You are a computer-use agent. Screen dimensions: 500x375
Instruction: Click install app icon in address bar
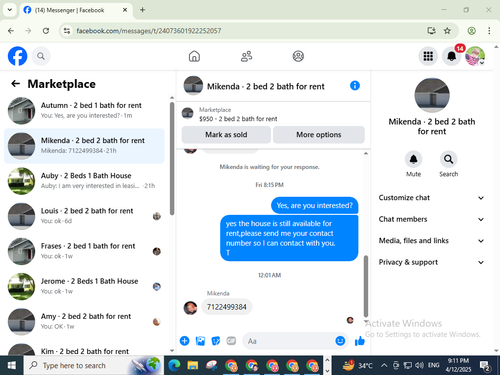(431, 31)
